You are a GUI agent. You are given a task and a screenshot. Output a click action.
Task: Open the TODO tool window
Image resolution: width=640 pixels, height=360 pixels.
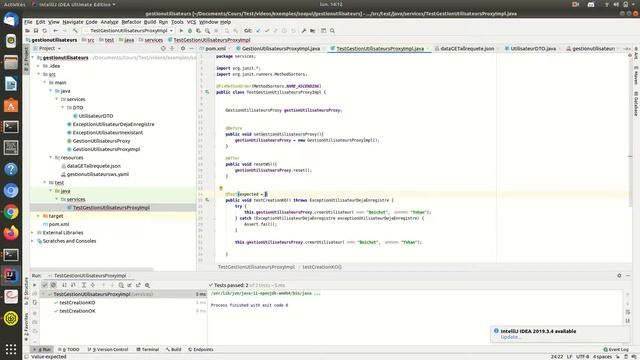[x=69, y=350]
